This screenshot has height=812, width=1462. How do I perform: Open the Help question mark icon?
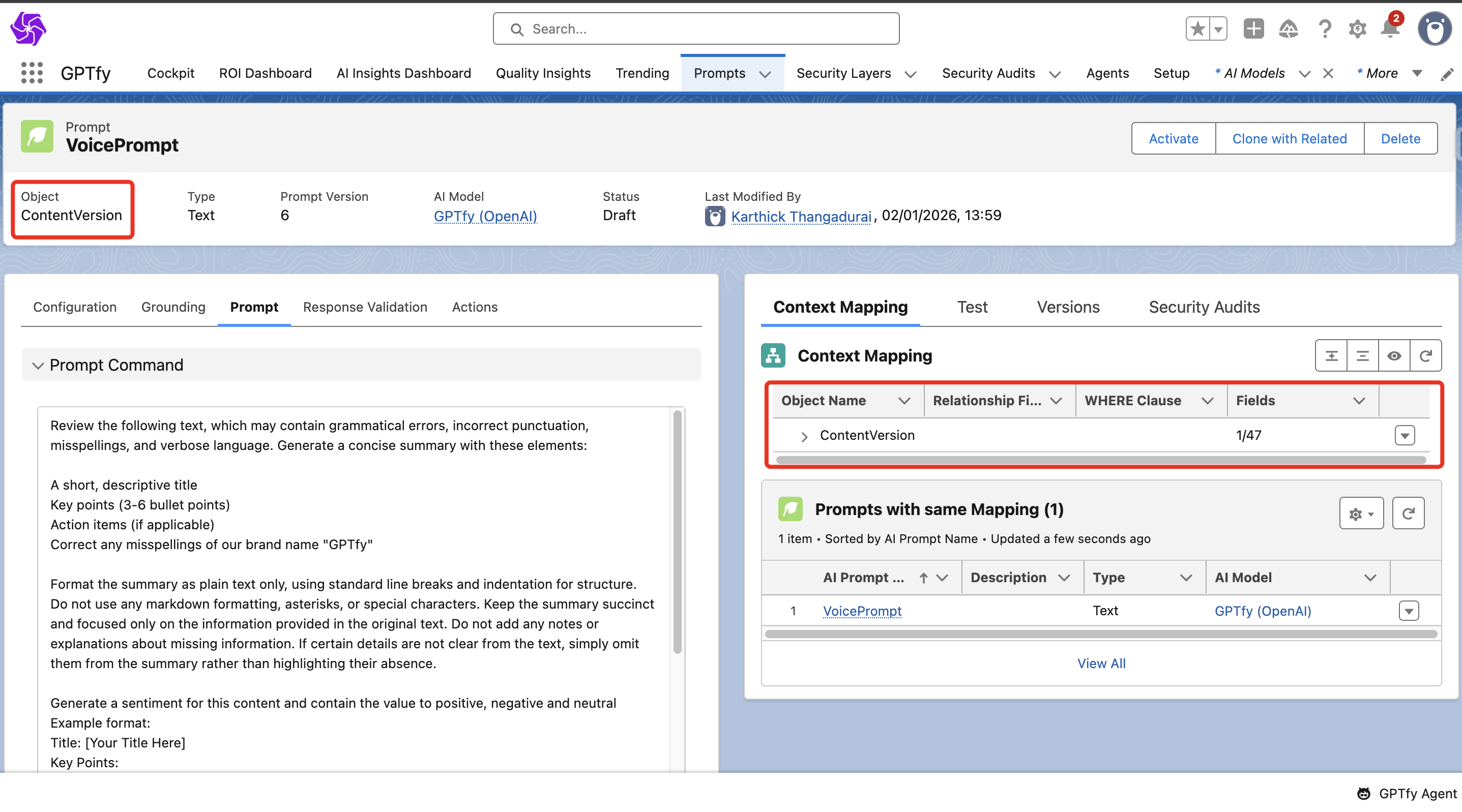tap(1324, 28)
